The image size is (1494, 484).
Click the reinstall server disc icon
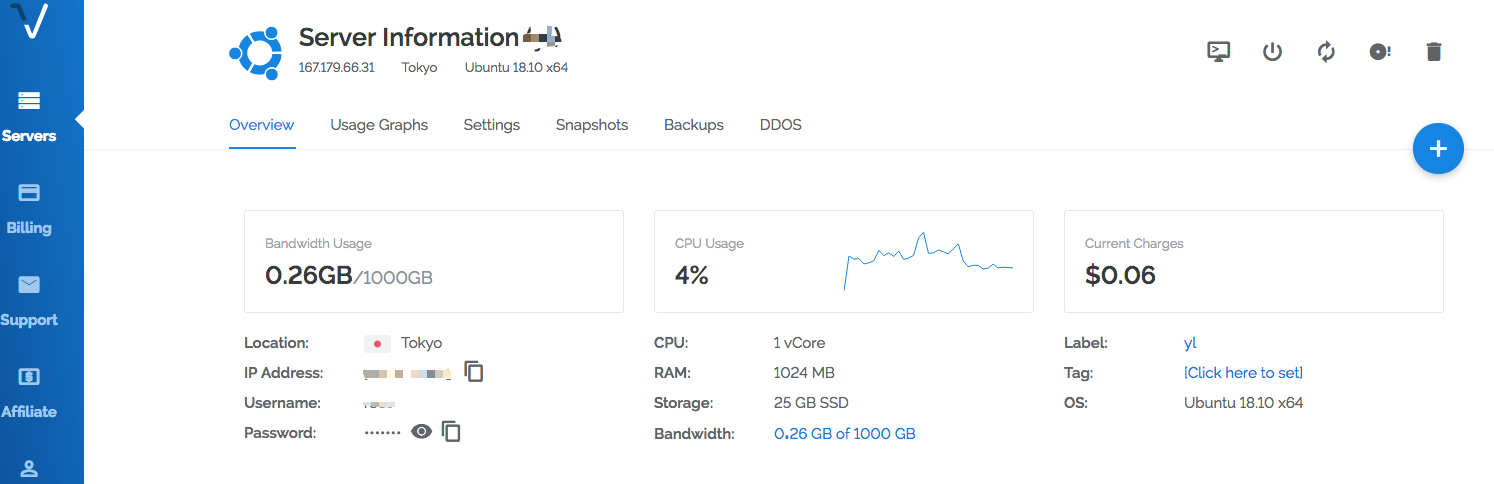click(1380, 52)
